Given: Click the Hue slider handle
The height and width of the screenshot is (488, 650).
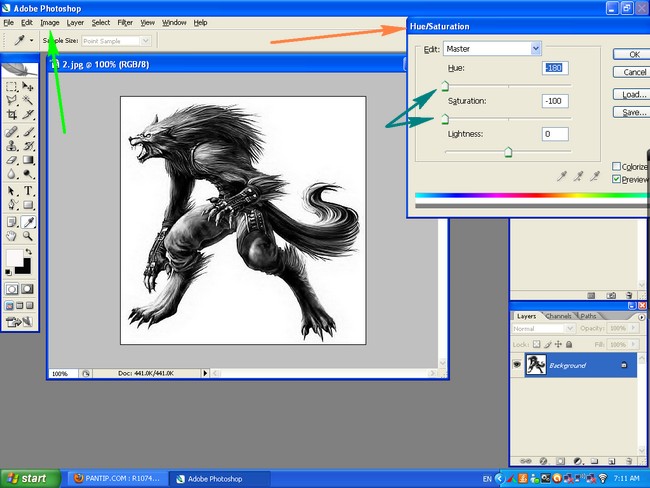Looking at the screenshot, I should pos(445,86).
